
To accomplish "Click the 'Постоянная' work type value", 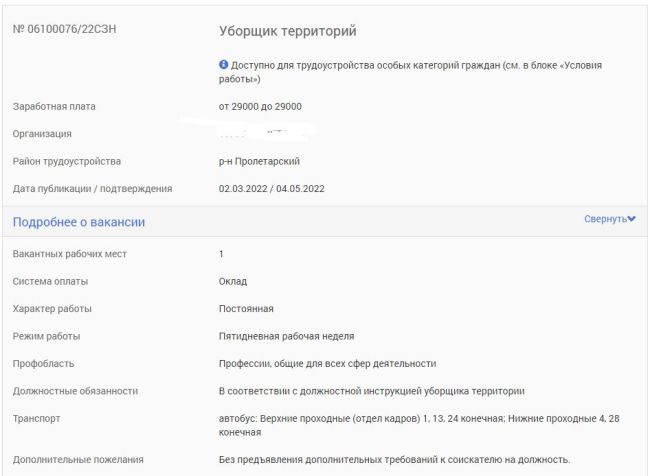I will (x=246, y=309).
